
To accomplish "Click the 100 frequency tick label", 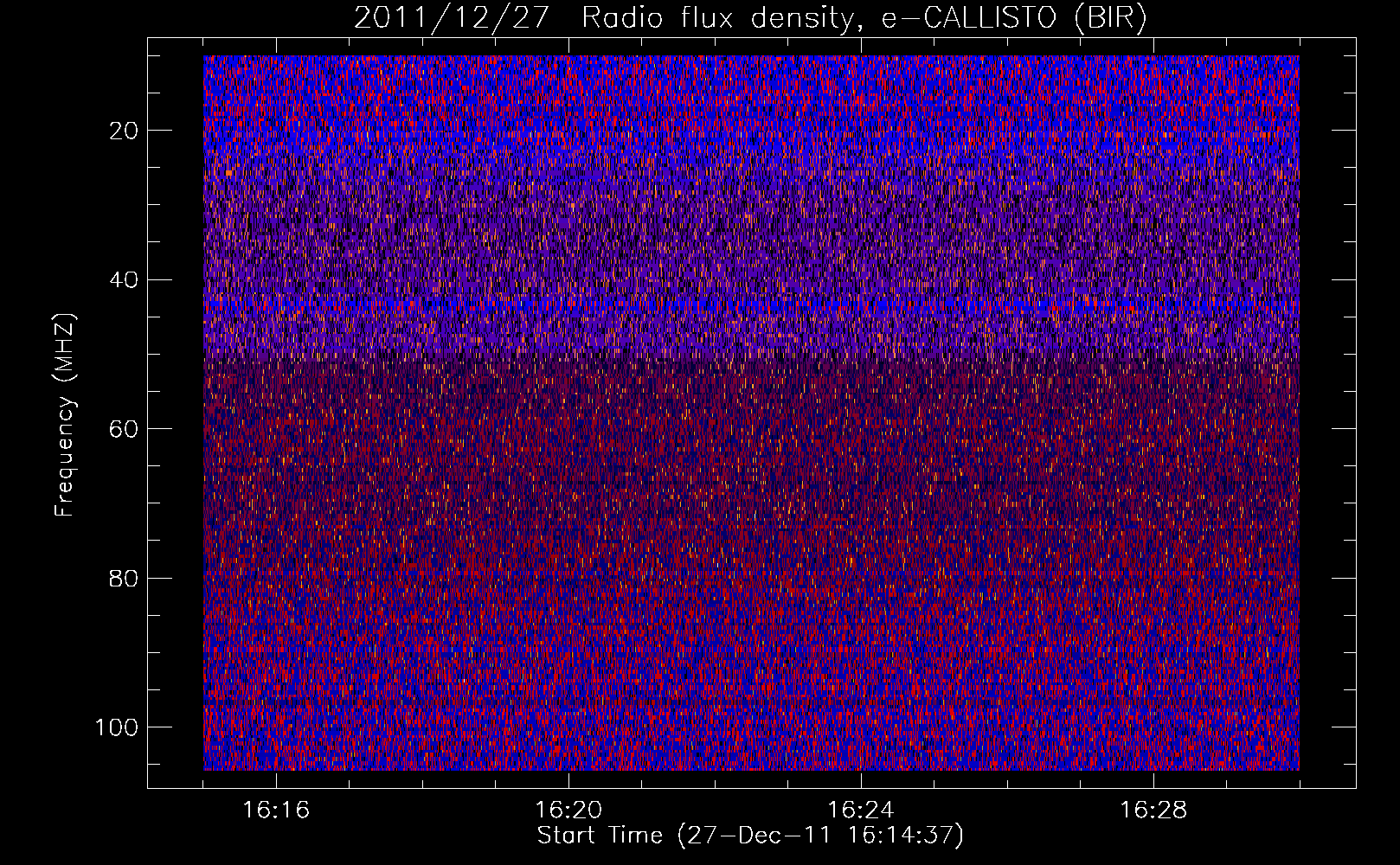I will (x=117, y=727).
